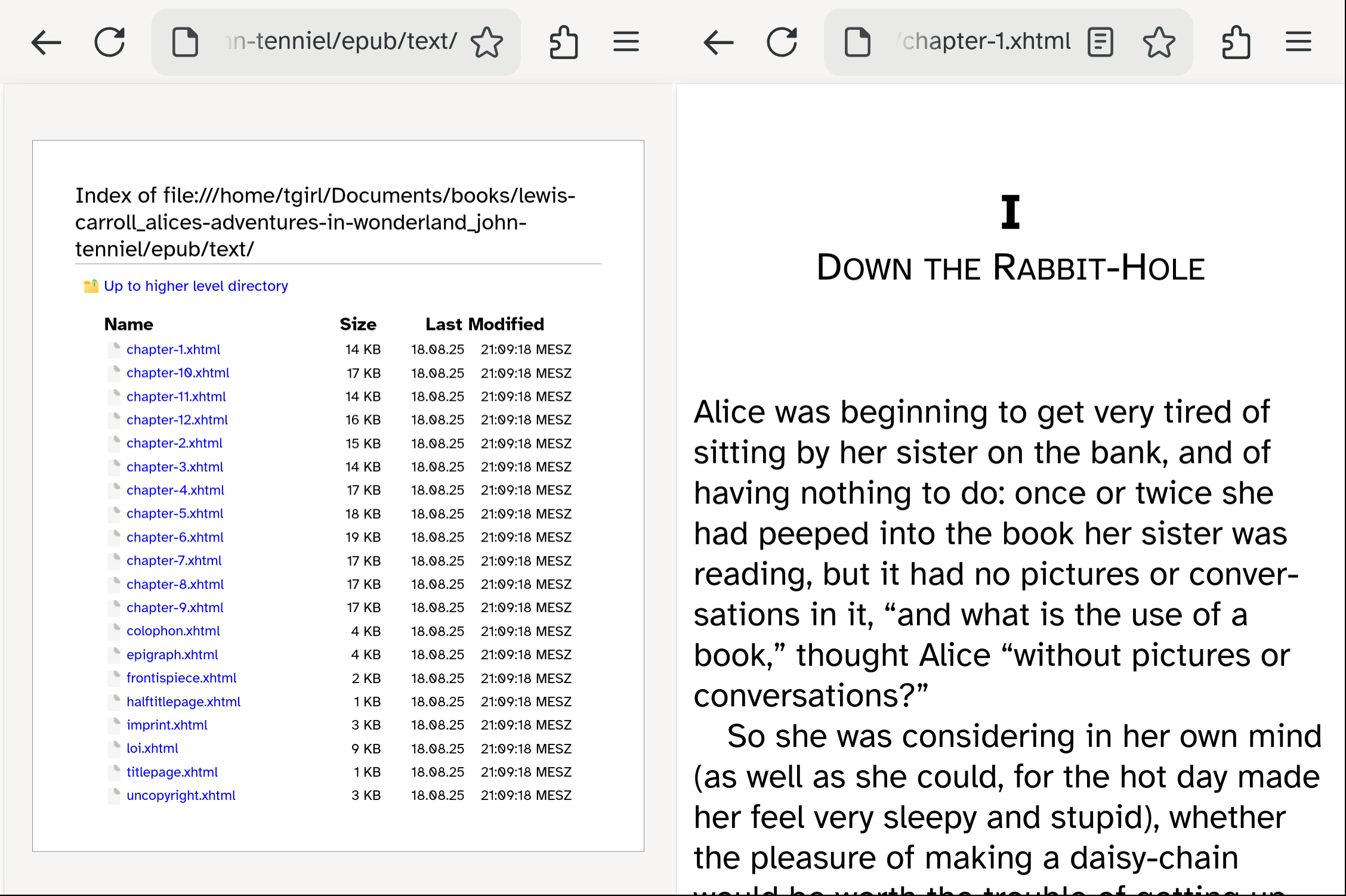
Task: Open the application menu in the left window
Action: pos(625,42)
